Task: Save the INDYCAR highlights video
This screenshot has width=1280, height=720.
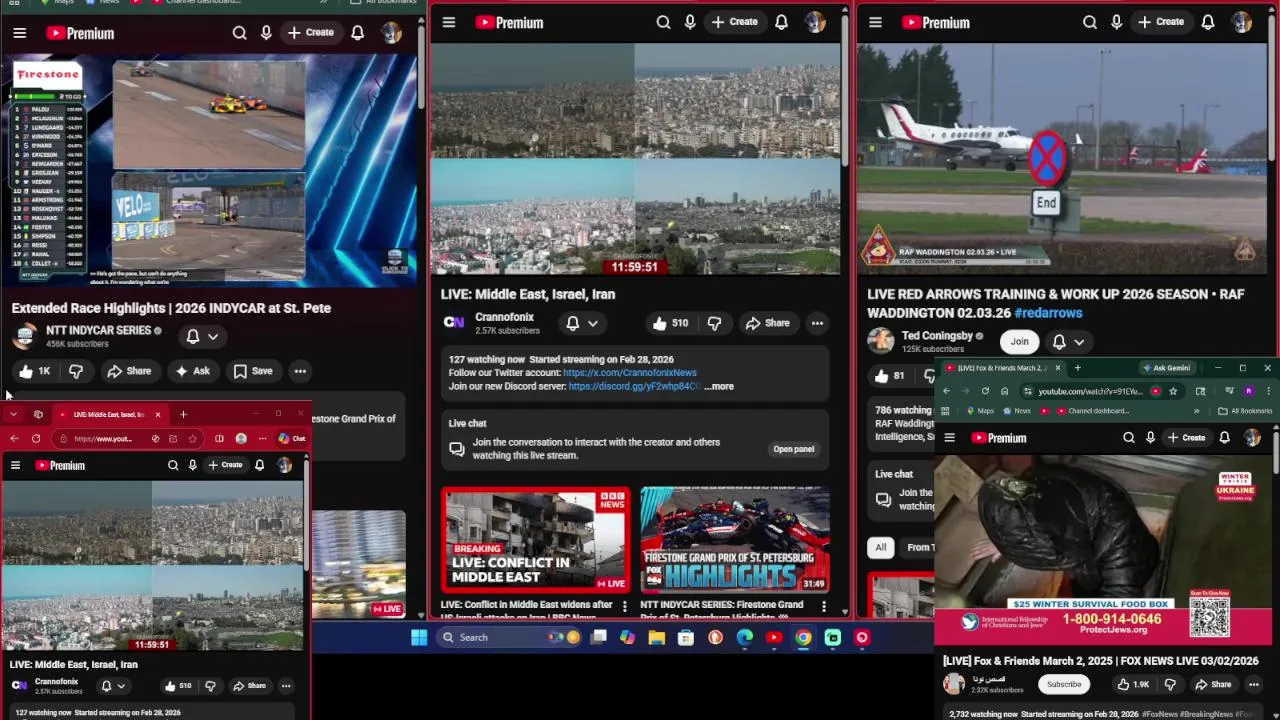Action: click(252, 371)
